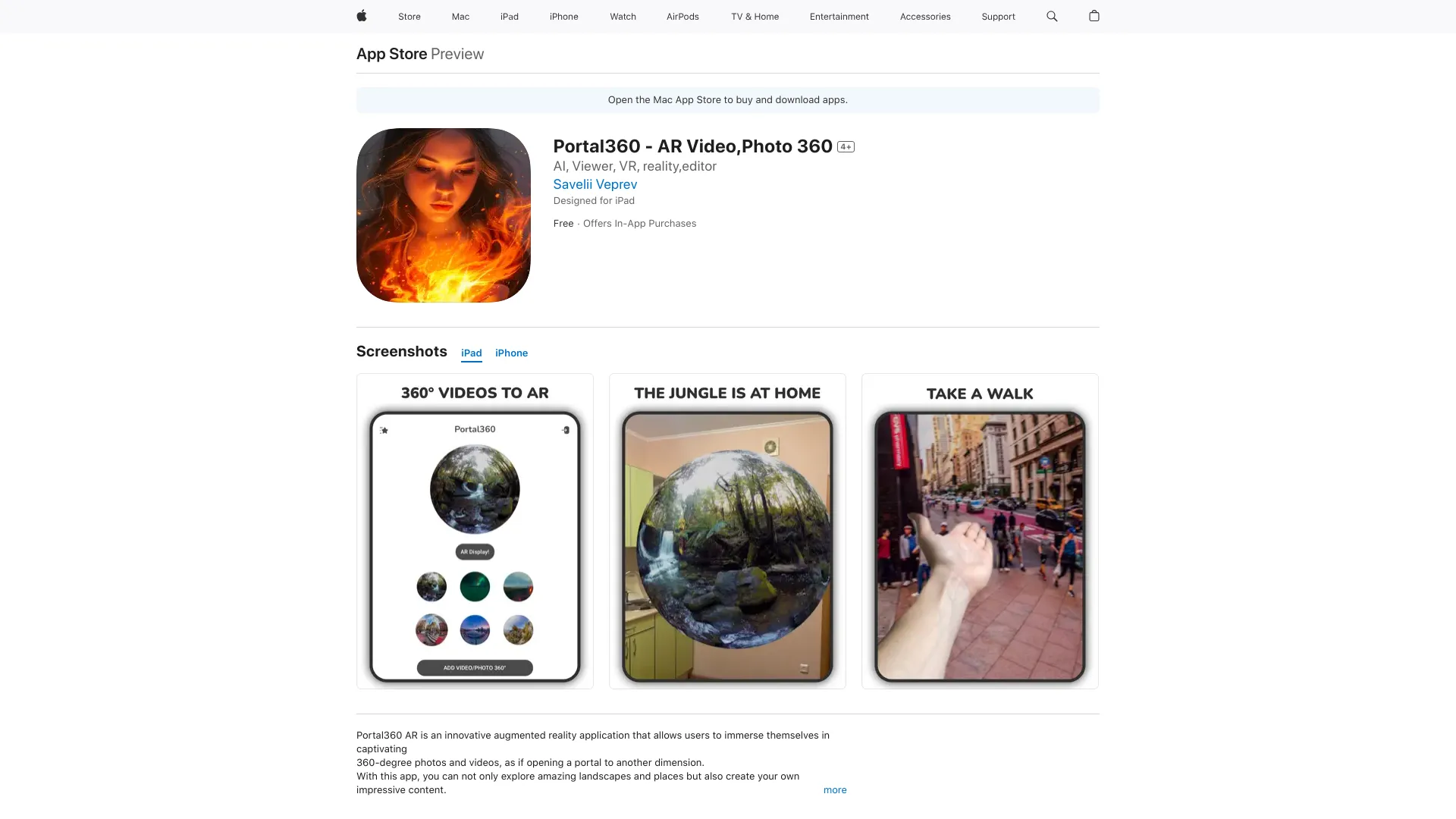Click the 'Savelii Veprev' developer link
The width and height of the screenshot is (1456, 819).
tap(595, 184)
